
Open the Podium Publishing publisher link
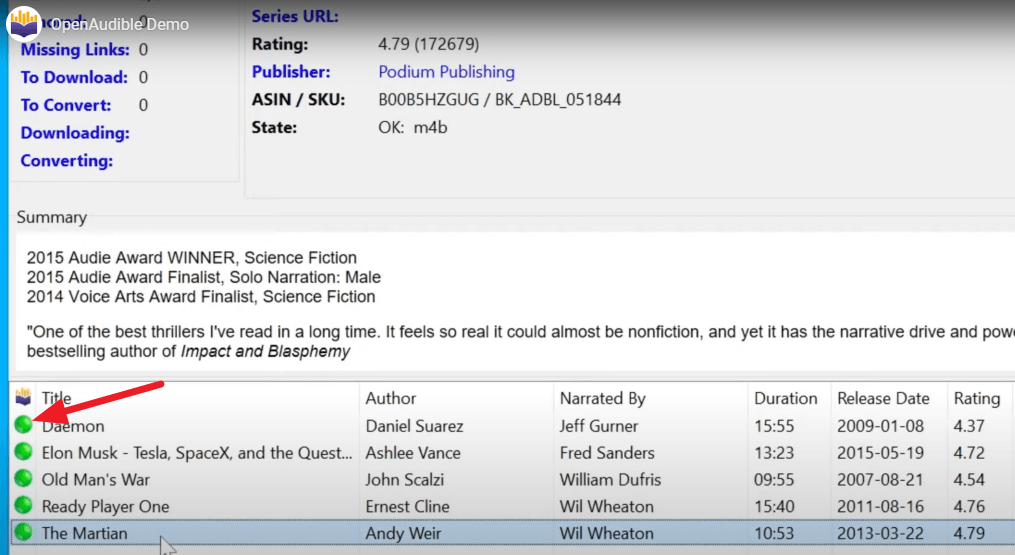446,72
